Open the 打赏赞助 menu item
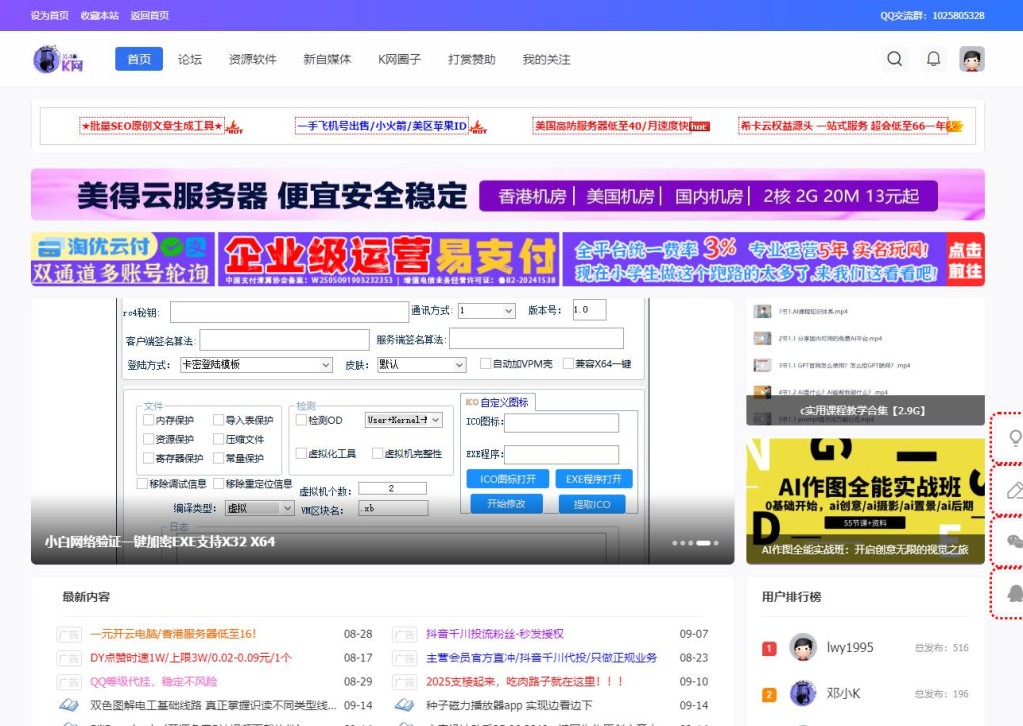The width and height of the screenshot is (1023, 726). pos(472,59)
